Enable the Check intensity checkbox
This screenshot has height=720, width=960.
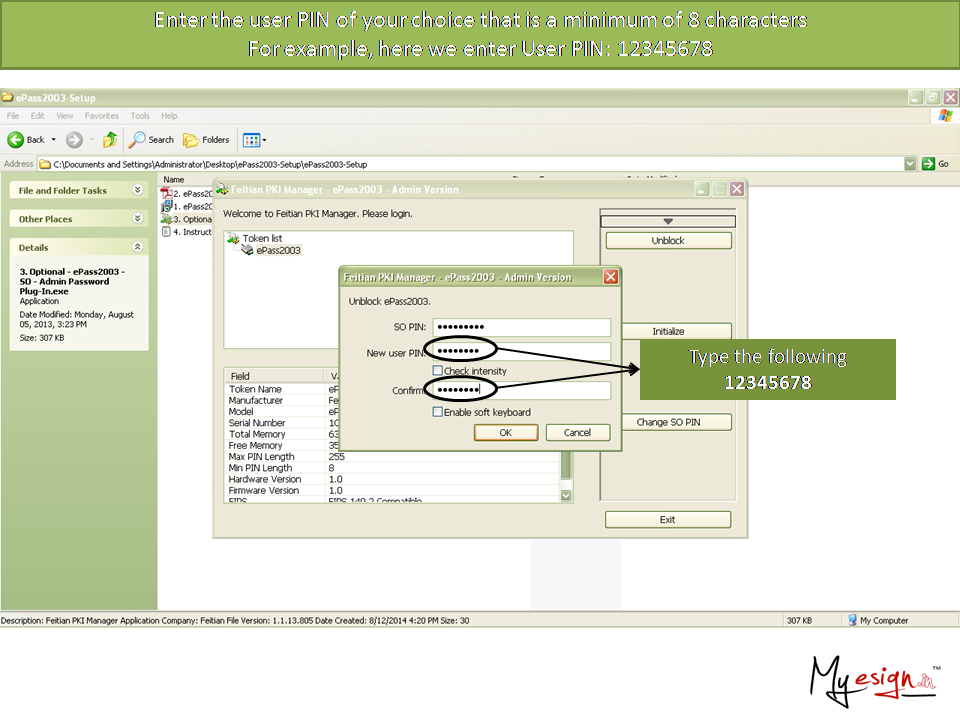(x=438, y=371)
